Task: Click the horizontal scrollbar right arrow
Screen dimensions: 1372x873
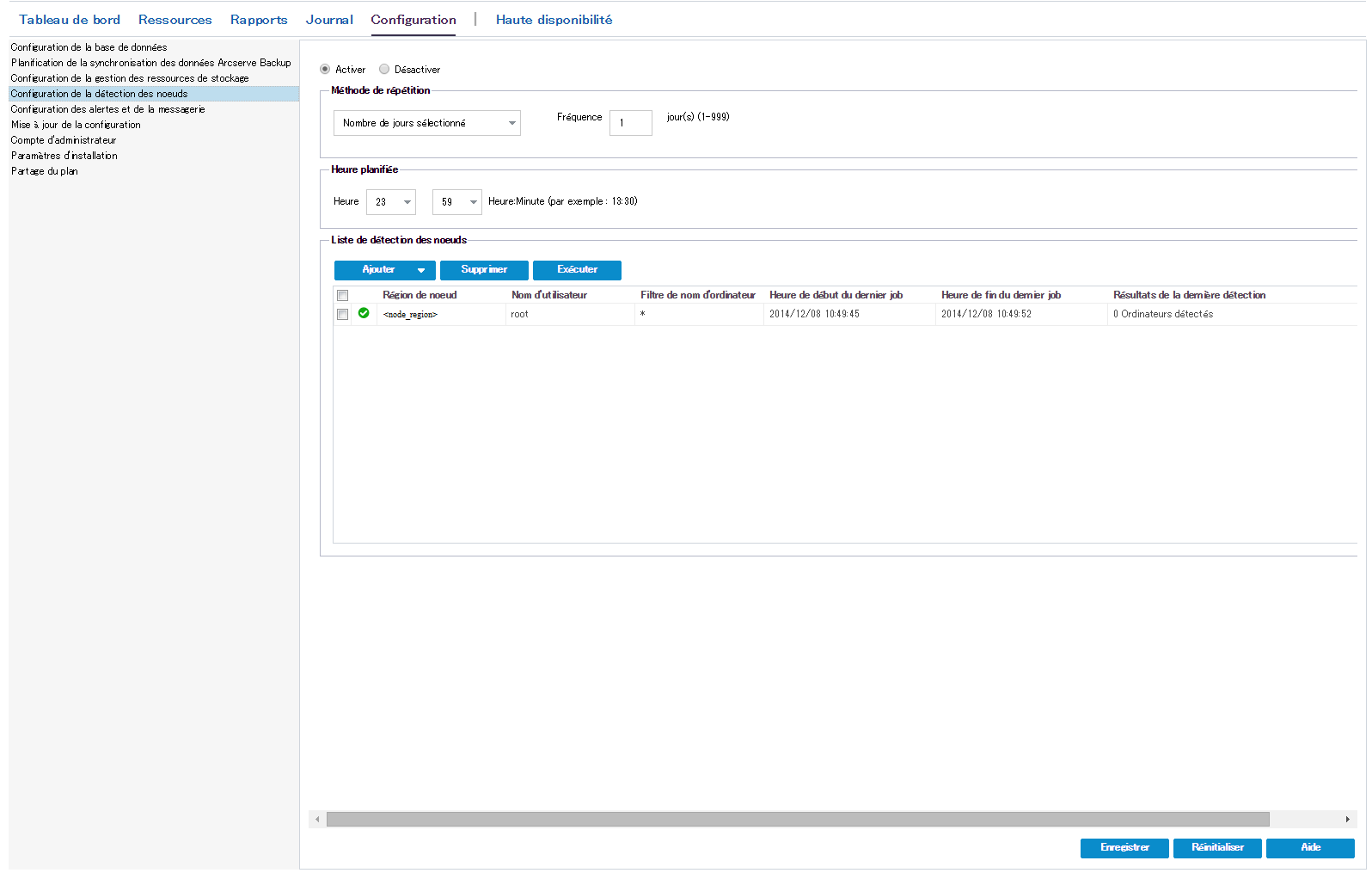Action: point(1347,819)
